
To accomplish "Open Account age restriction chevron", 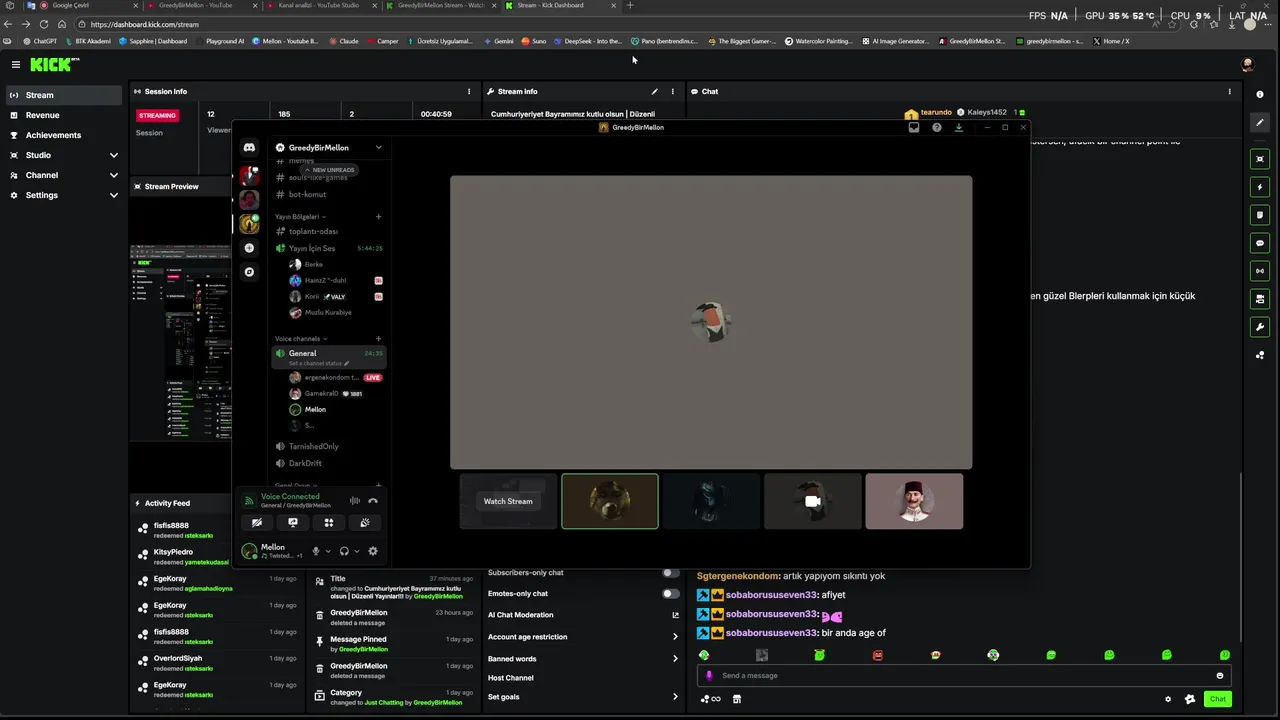I will [x=675, y=637].
